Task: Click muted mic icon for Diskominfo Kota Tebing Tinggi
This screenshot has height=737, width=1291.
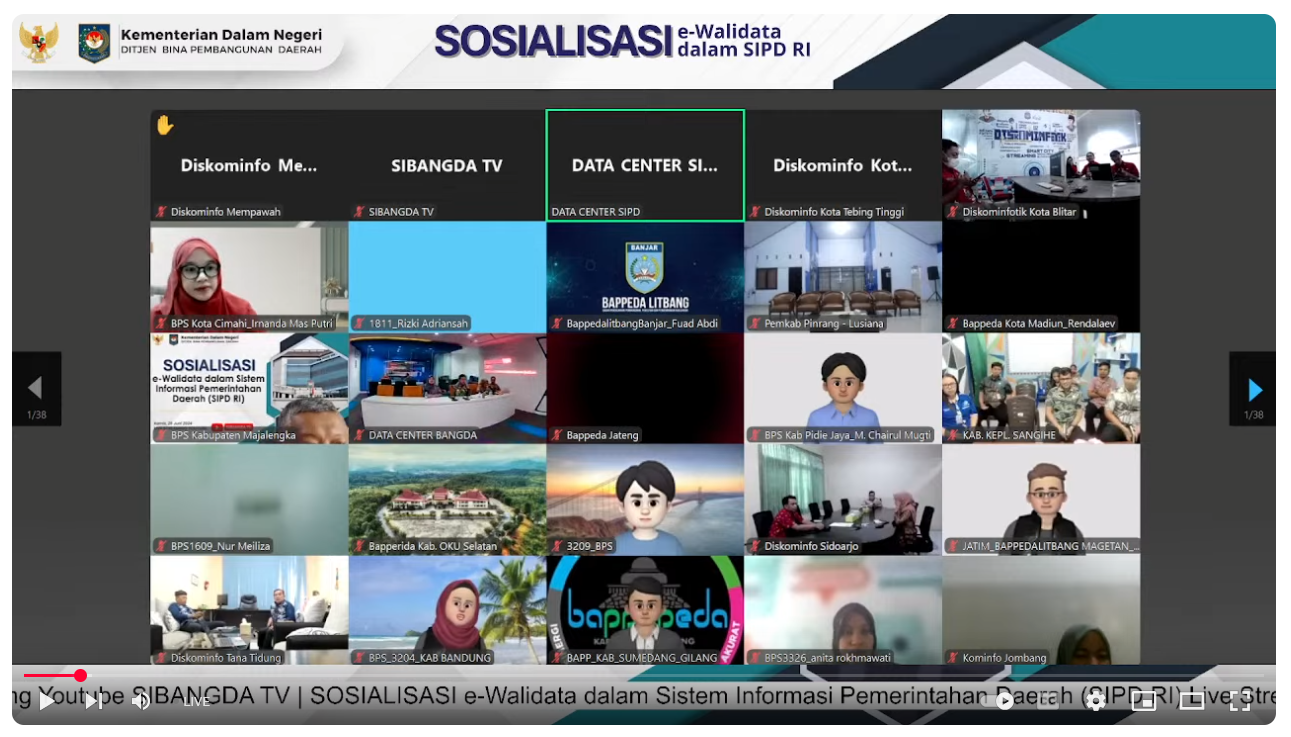Action: tap(756, 212)
